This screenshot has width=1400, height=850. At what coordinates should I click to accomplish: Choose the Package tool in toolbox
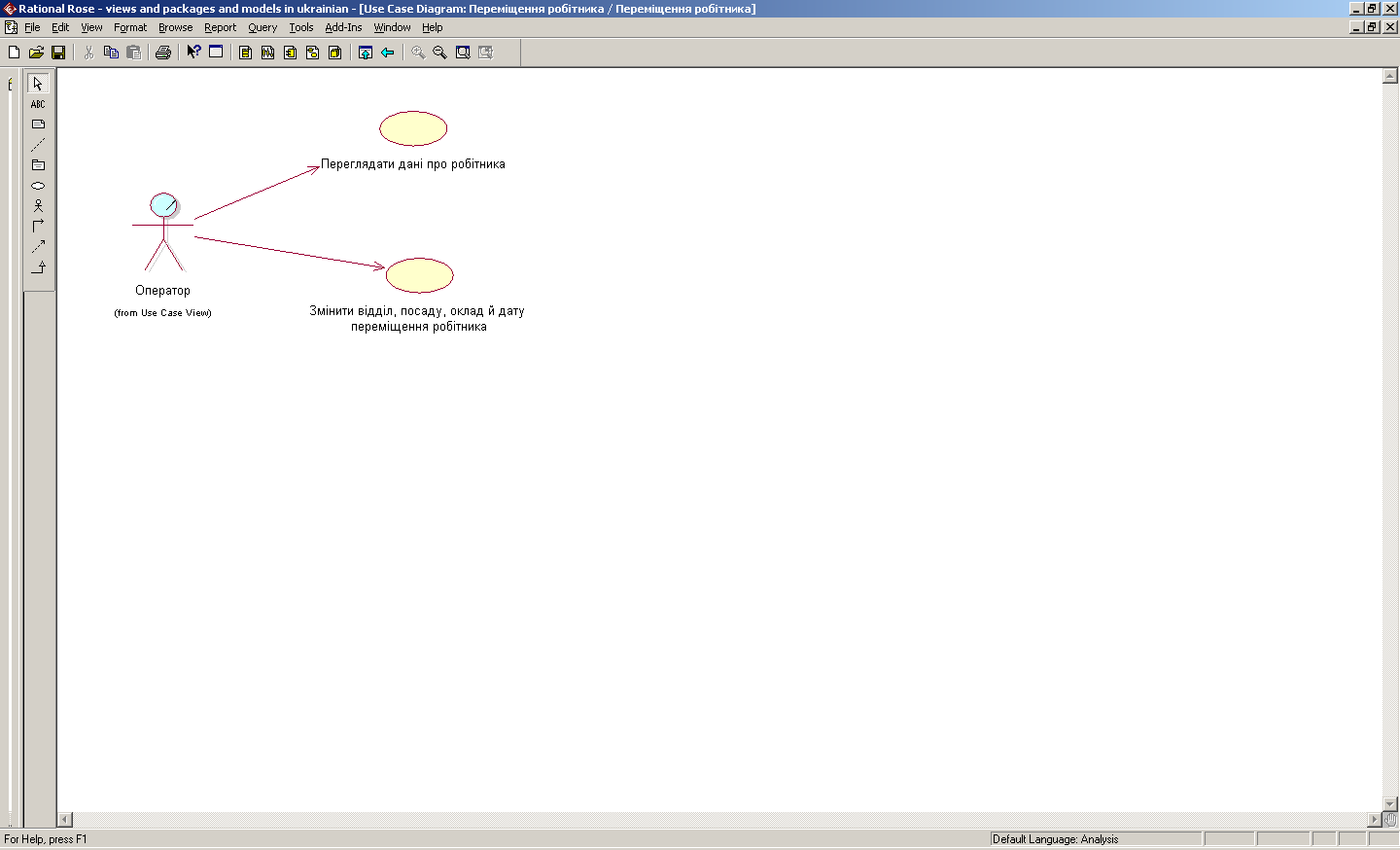click(x=38, y=165)
